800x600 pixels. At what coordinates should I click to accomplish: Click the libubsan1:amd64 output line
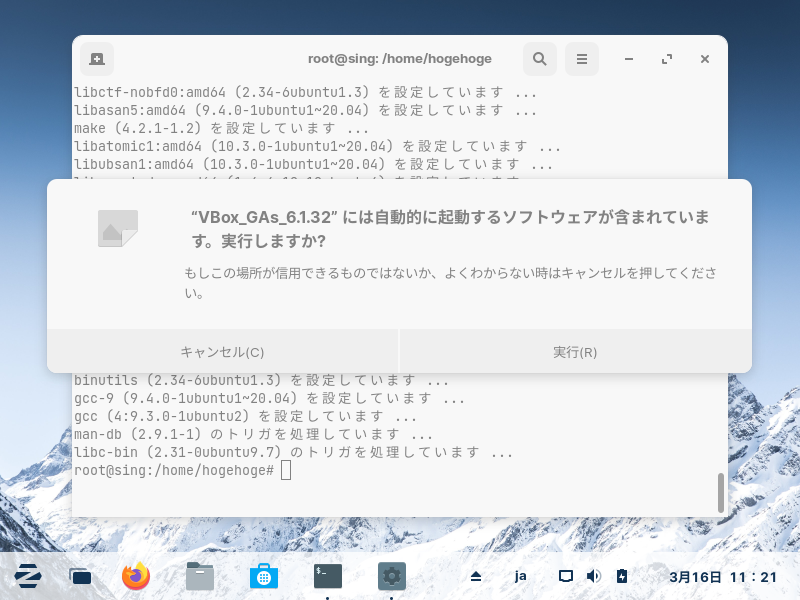tap(313, 164)
